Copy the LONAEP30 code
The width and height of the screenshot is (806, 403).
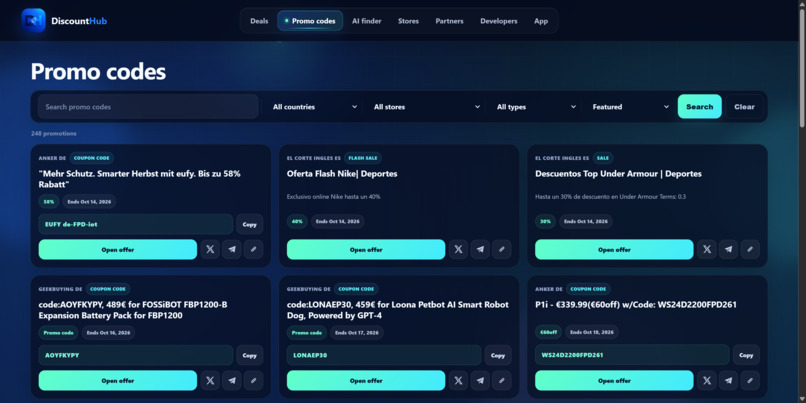[x=498, y=355]
